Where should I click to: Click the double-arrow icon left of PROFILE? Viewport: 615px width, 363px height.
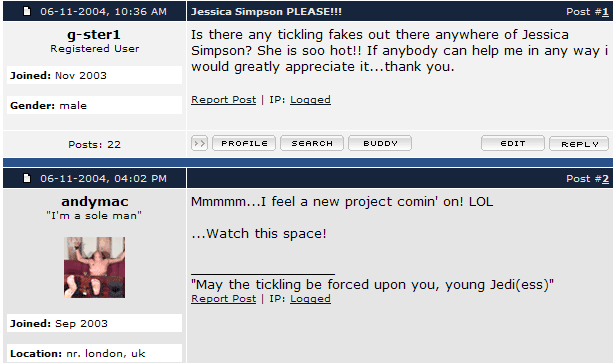199,143
